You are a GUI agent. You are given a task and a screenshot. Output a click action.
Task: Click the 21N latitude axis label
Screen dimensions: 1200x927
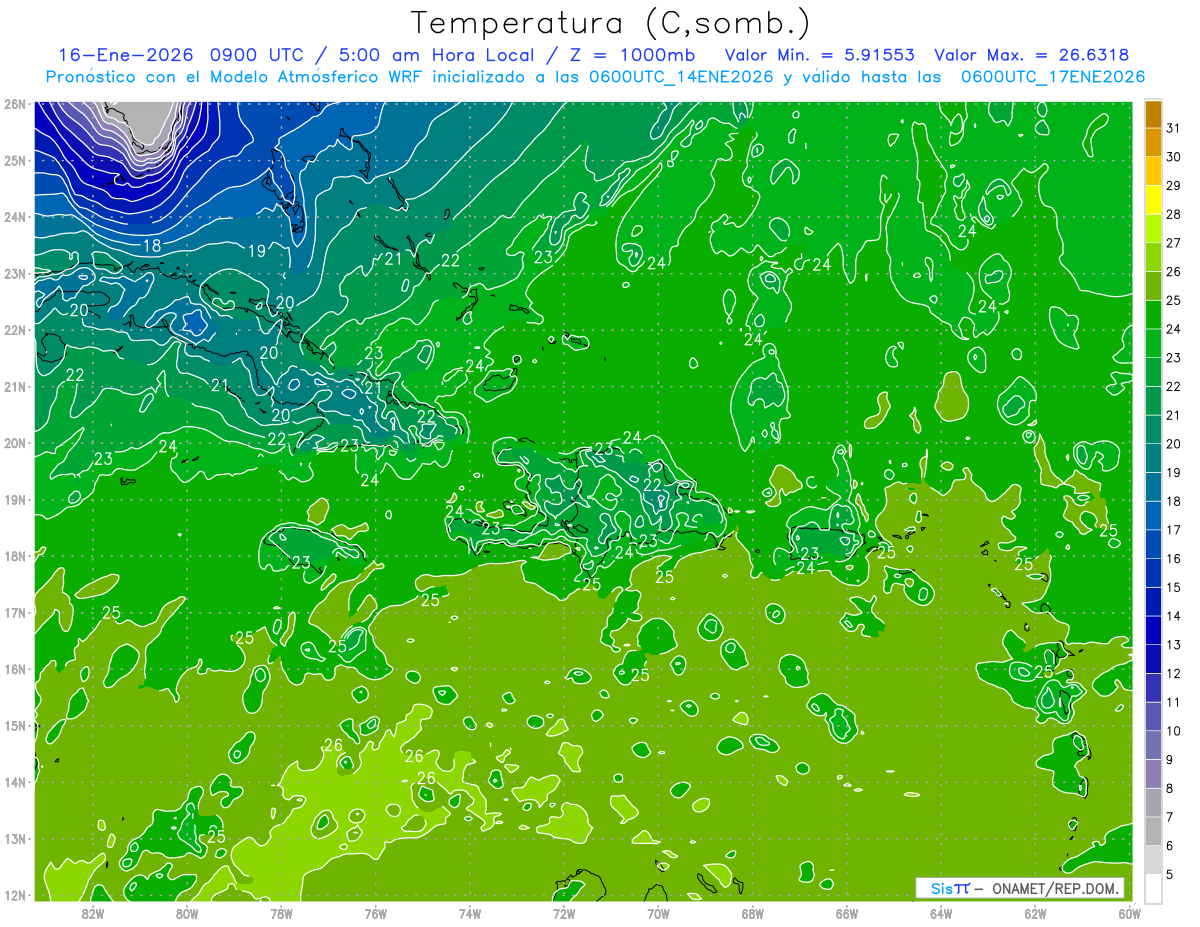[14, 387]
